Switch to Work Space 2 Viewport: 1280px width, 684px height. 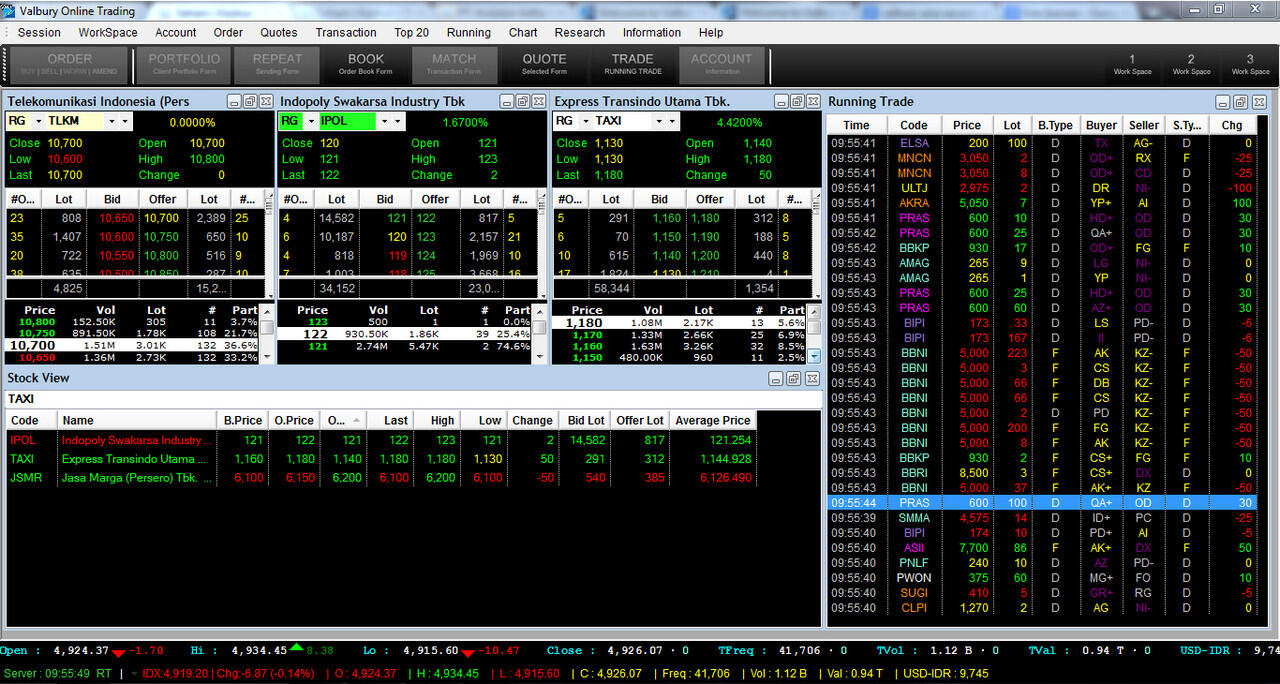1191,64
